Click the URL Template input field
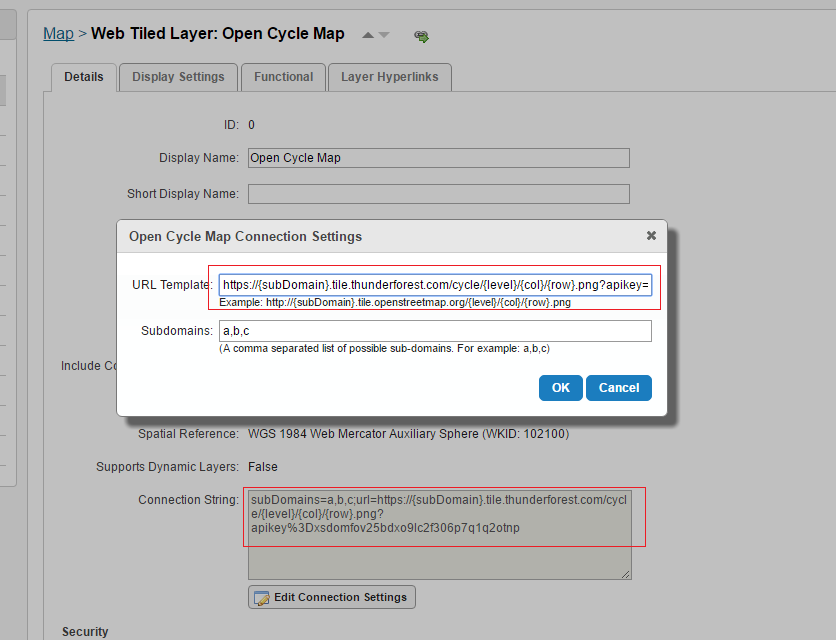Viewport: 836px width, 640px height. [435, 285]
